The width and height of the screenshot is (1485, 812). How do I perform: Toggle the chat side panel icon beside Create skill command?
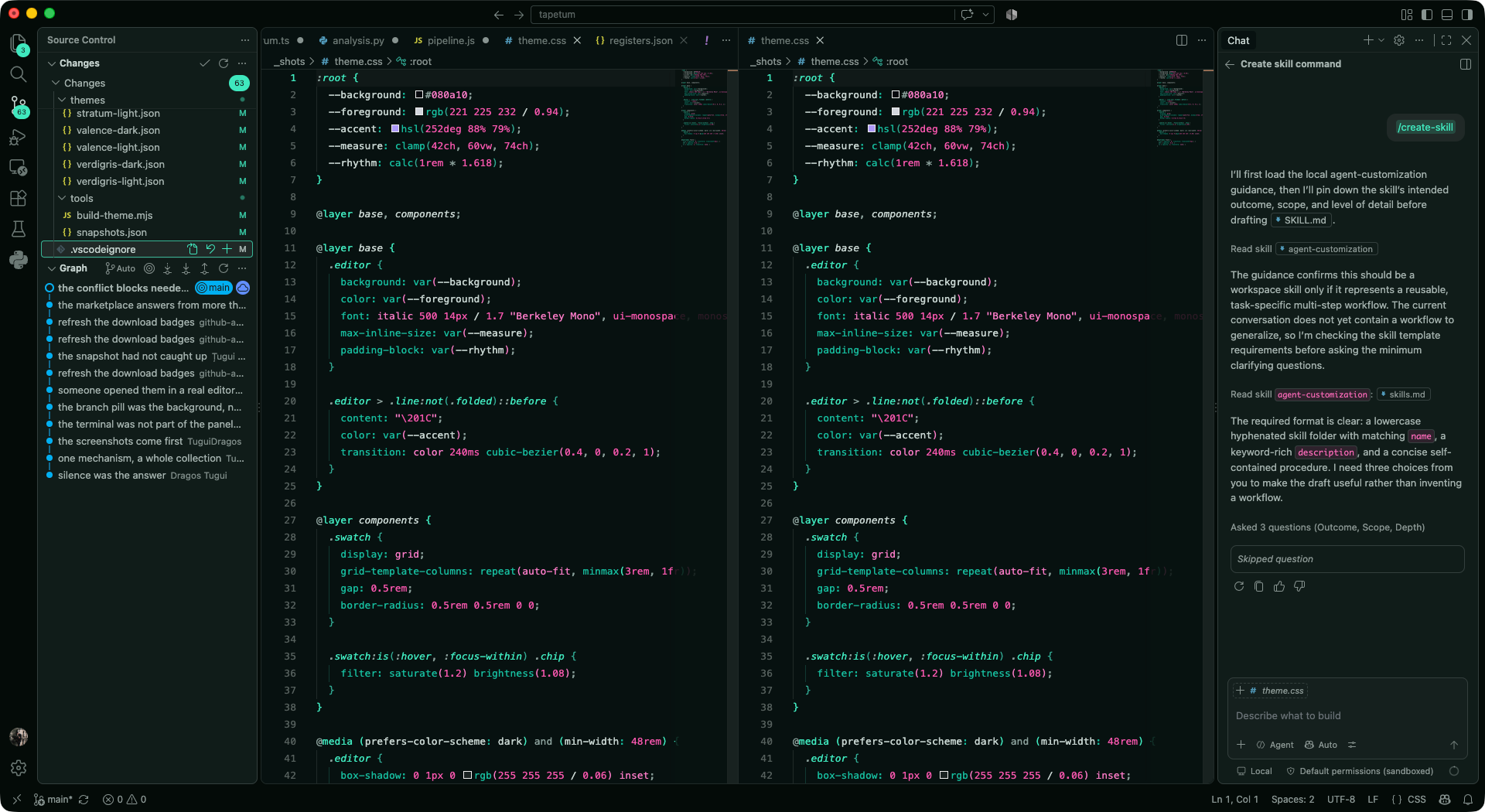pyautogui.click(x=1466, y=64)
